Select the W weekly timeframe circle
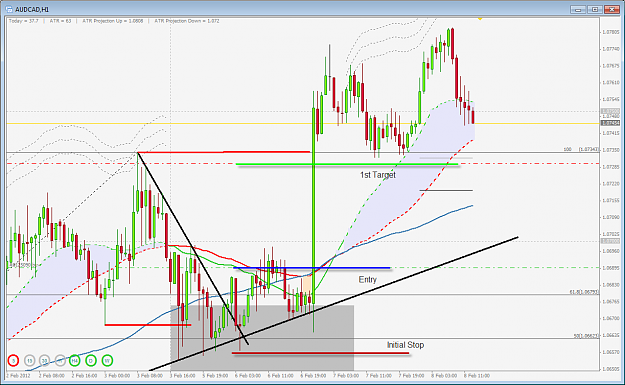This screenshot has height=385, width=625. coord(107,361)
